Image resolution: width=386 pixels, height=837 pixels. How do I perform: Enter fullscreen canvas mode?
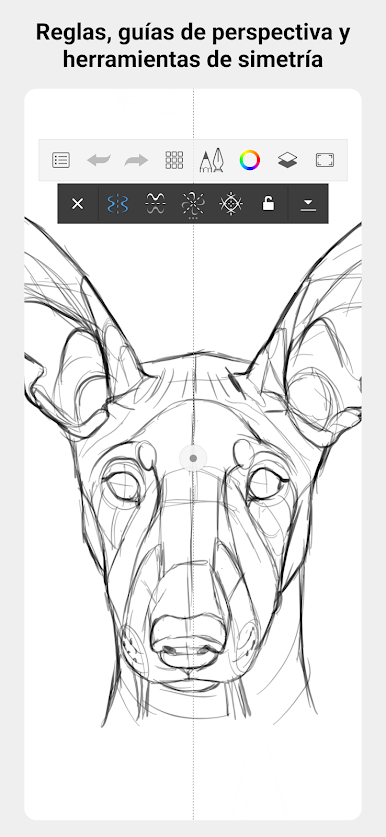(325, 160)
